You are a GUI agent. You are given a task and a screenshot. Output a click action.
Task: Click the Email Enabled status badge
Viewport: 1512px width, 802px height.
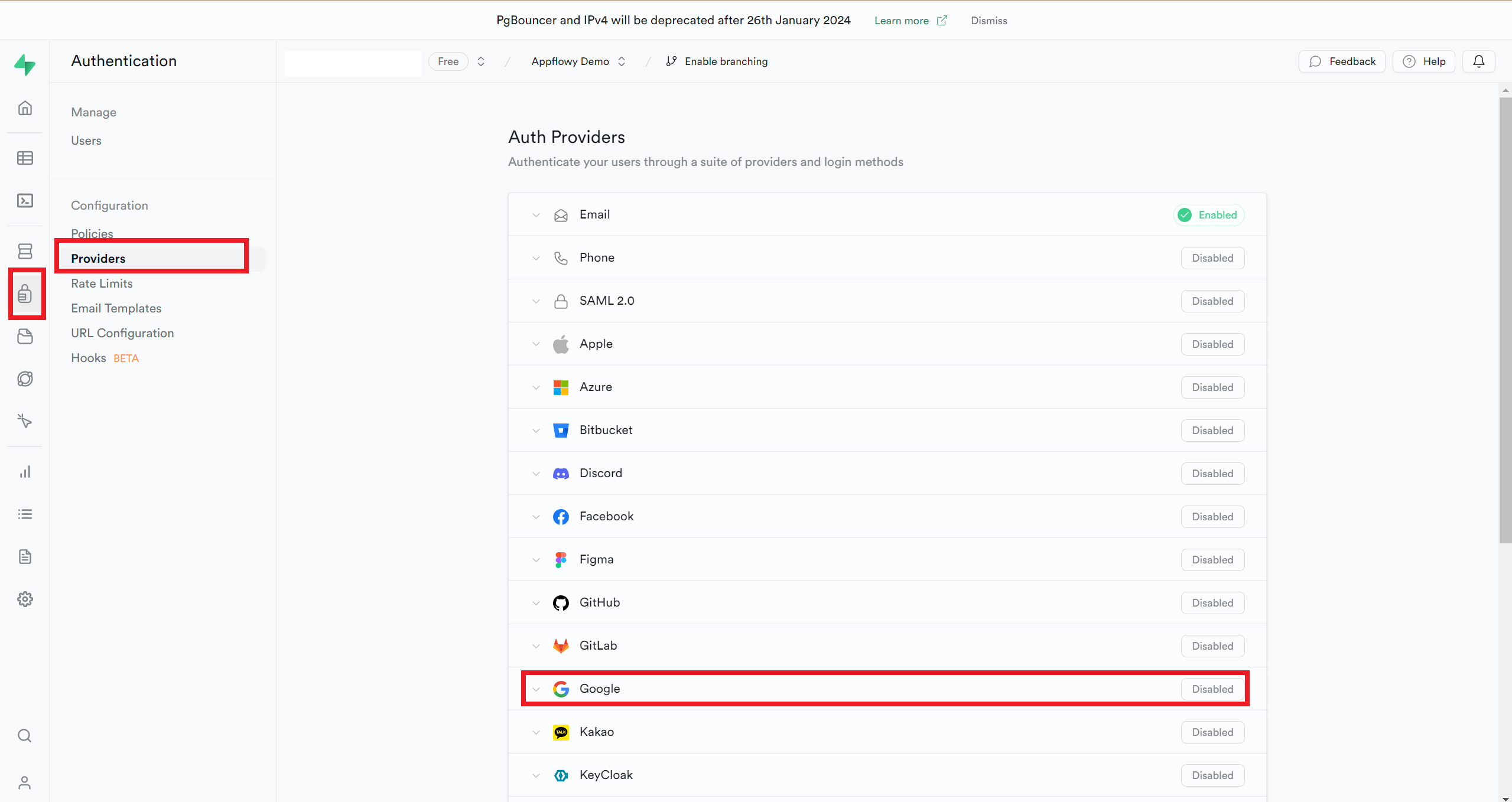click(x=1209, y=215)
